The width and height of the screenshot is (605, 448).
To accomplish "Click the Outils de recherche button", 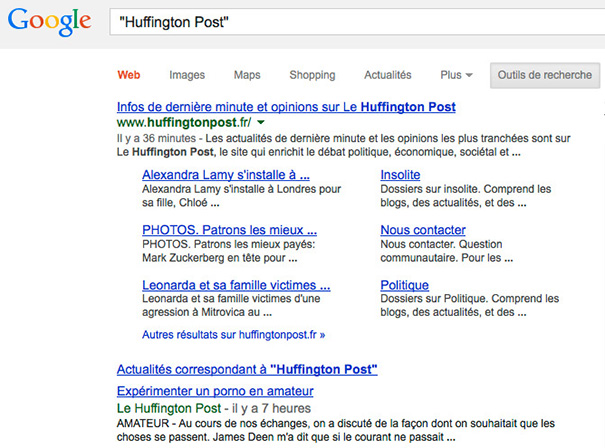I will pos(545,75).
